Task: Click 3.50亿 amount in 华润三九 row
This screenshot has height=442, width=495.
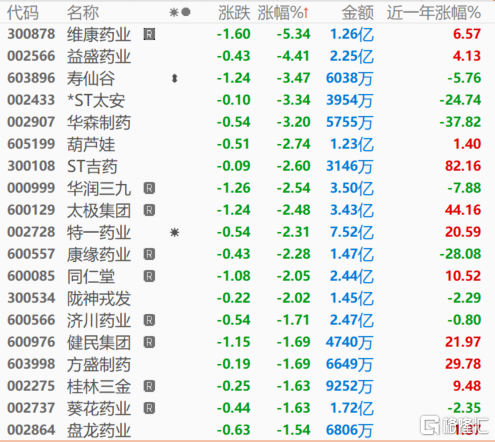Action: (352, 188)
